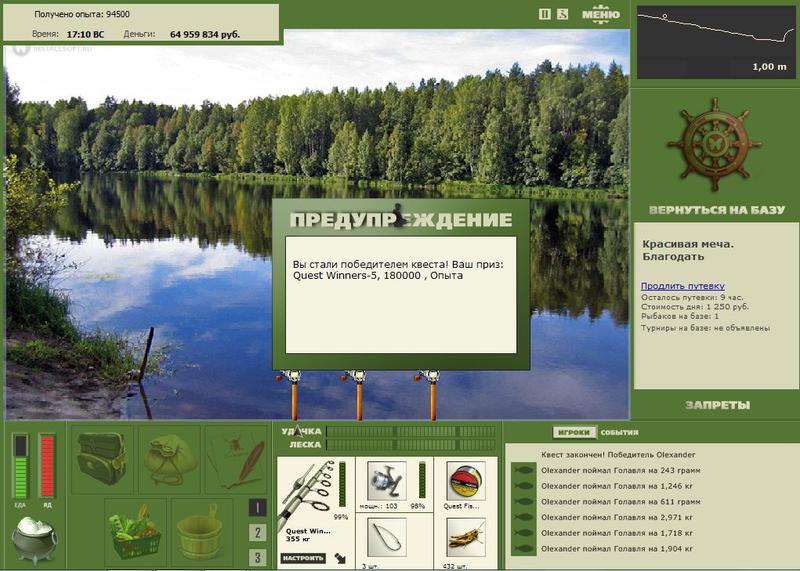Select the СОБЫТИЯ tab
800x571 pixels.
point(619,432)
